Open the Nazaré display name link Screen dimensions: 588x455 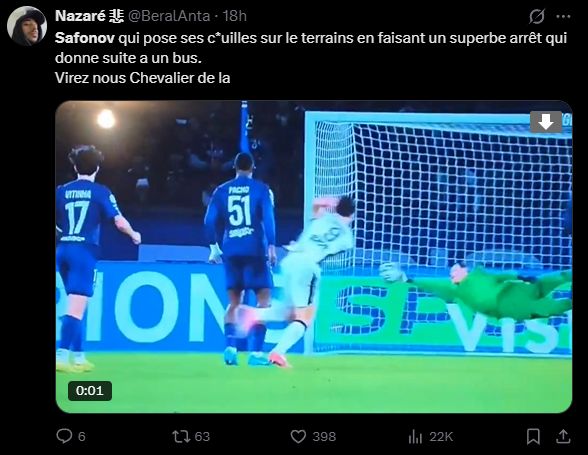click(89, 16)
